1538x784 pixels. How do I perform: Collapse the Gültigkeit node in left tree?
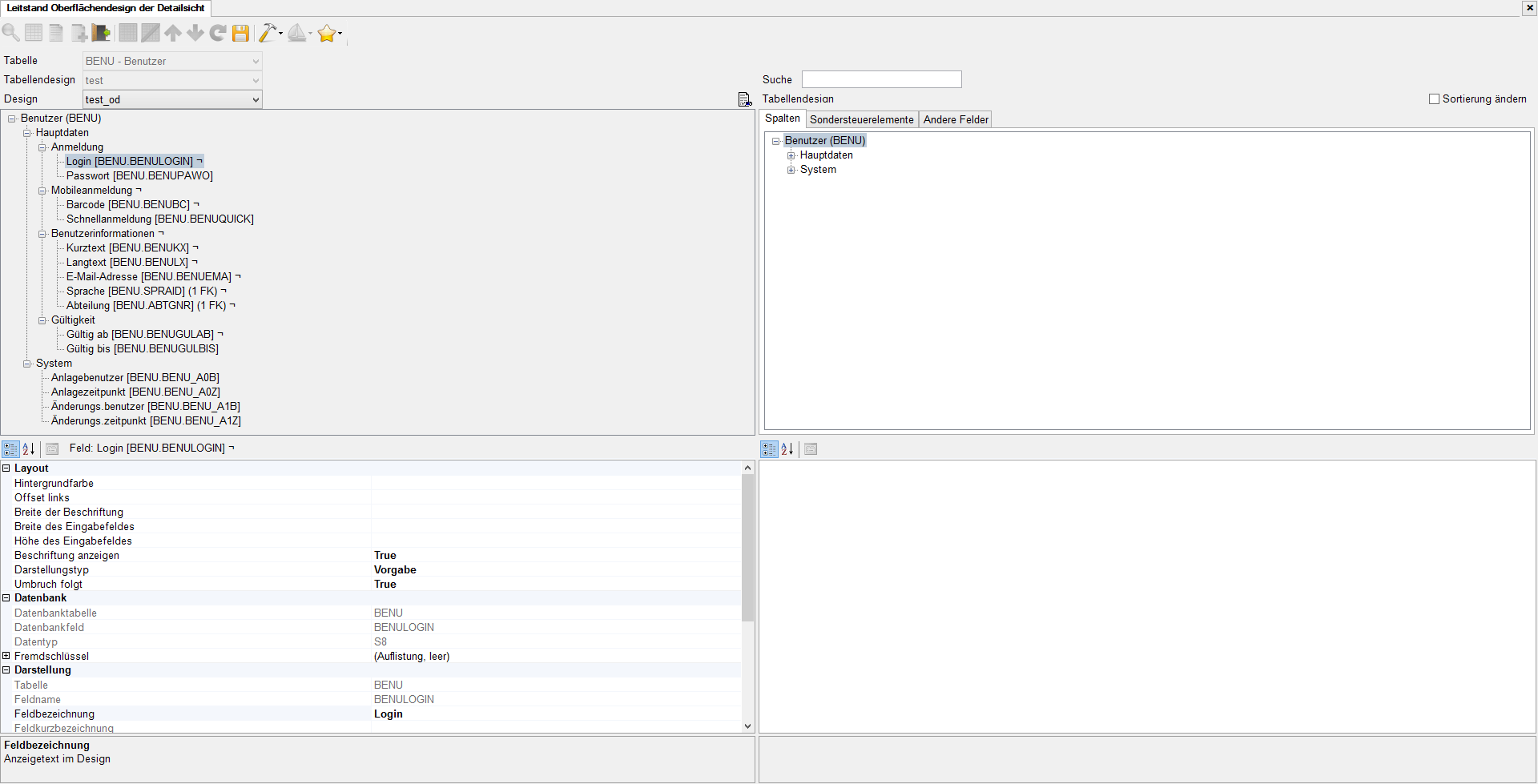coord(42,320)
